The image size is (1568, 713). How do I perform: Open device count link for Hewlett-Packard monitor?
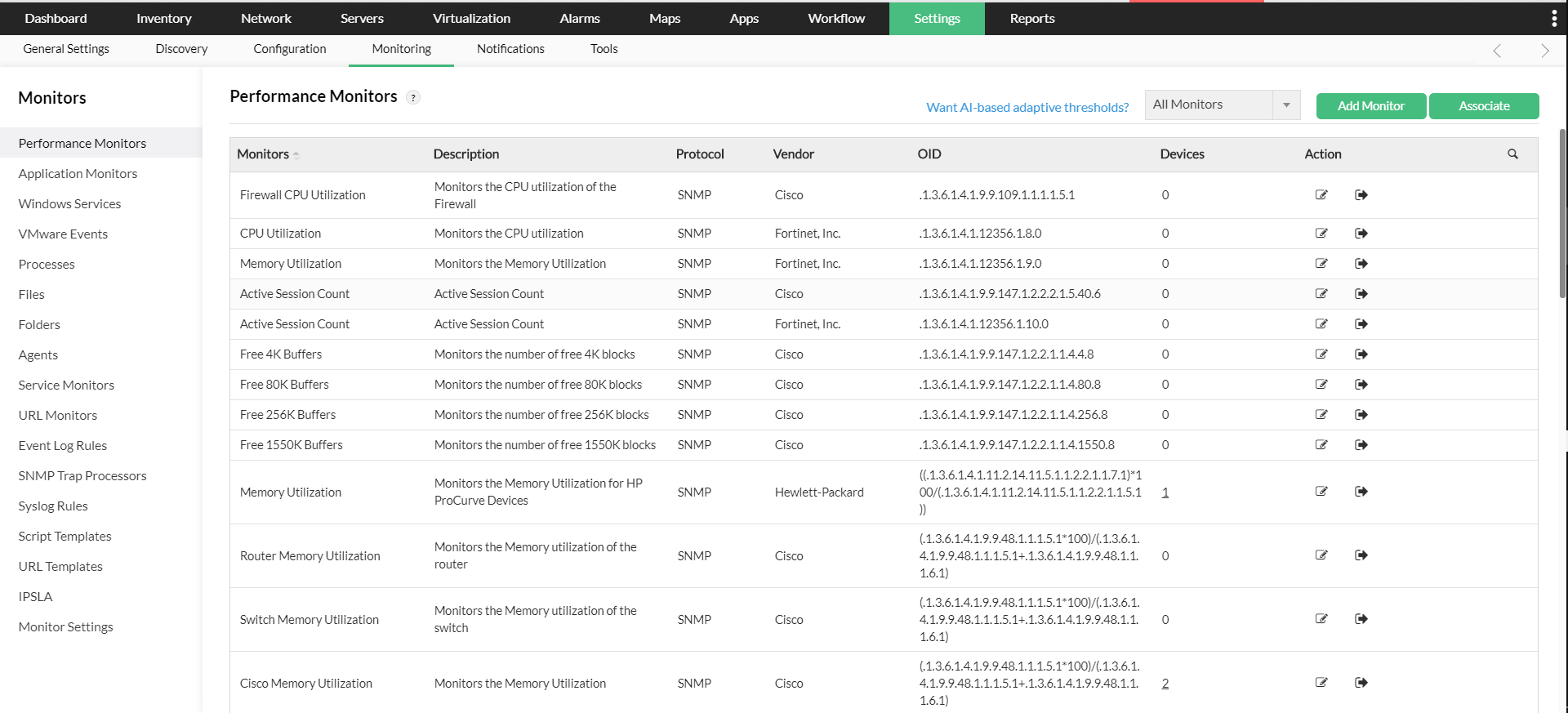pos(1165,492)
